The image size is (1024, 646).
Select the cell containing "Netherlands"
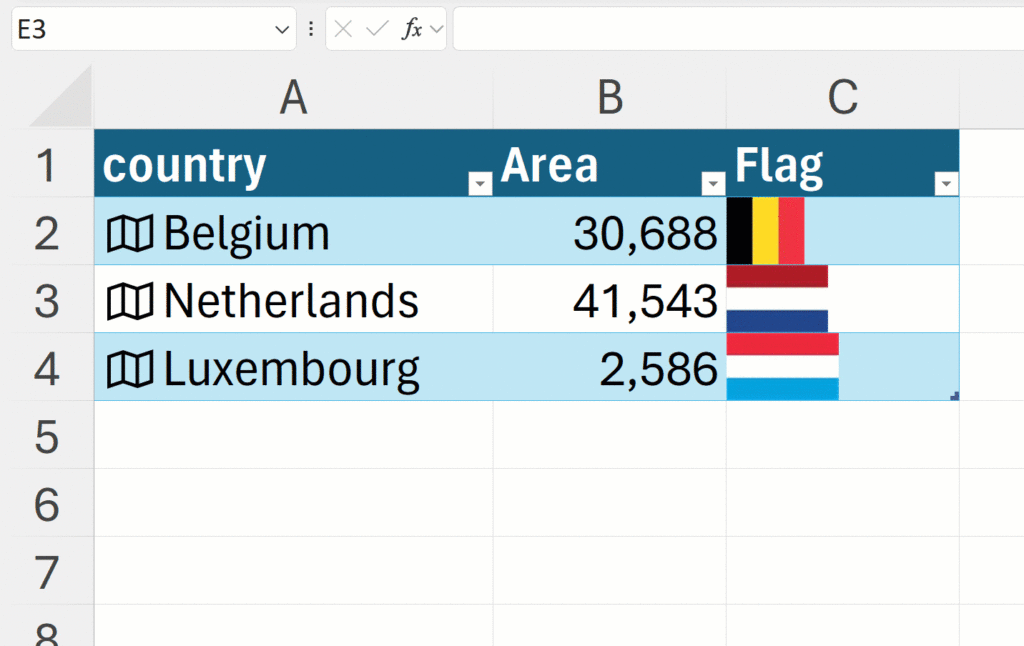[x=293, y=299]
